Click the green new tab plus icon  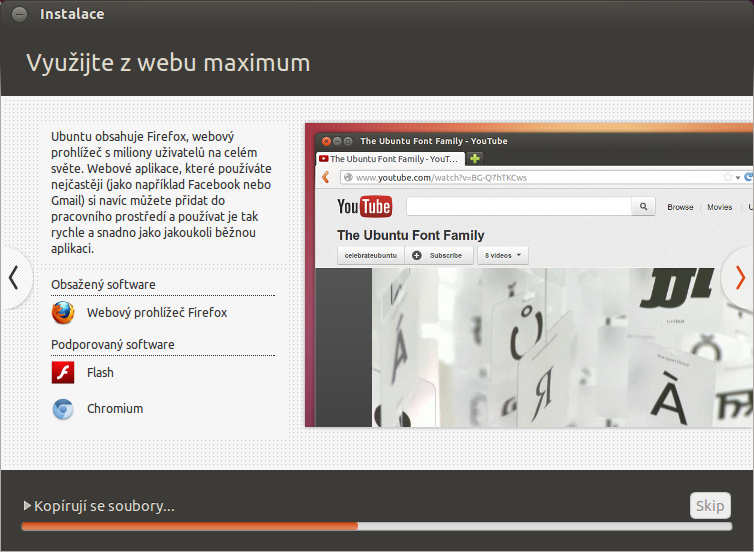(x=475, y=158)
